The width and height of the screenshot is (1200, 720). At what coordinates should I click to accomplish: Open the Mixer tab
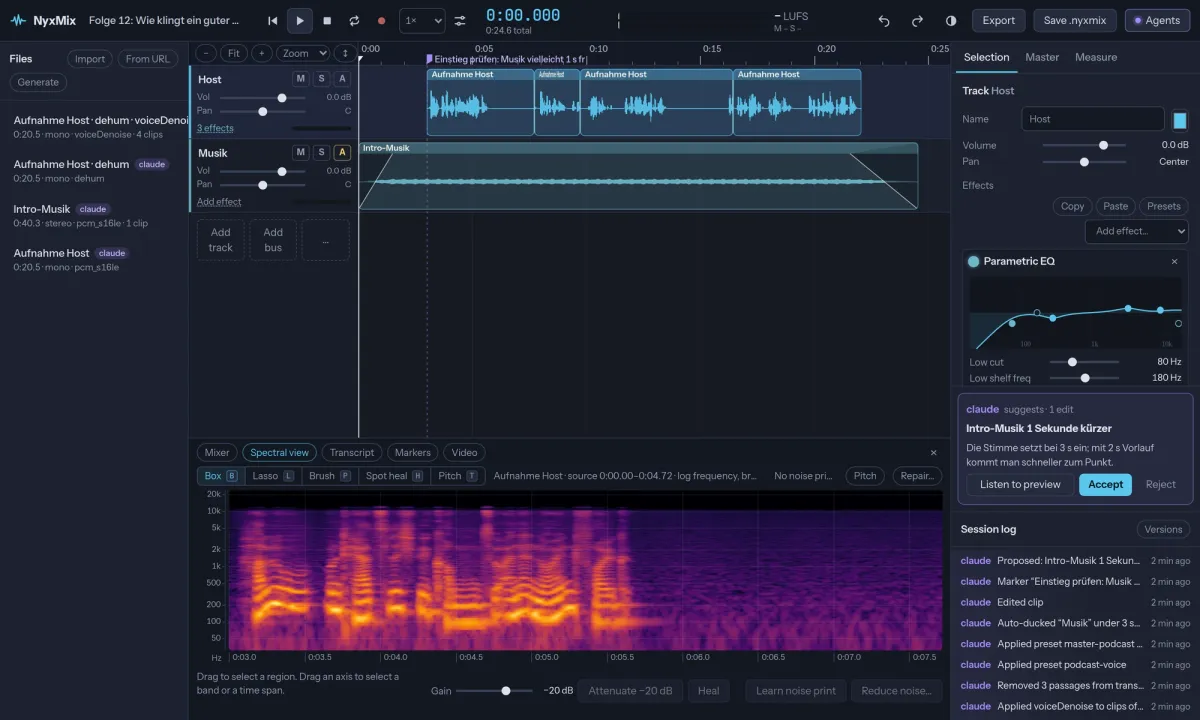point(217,452)
